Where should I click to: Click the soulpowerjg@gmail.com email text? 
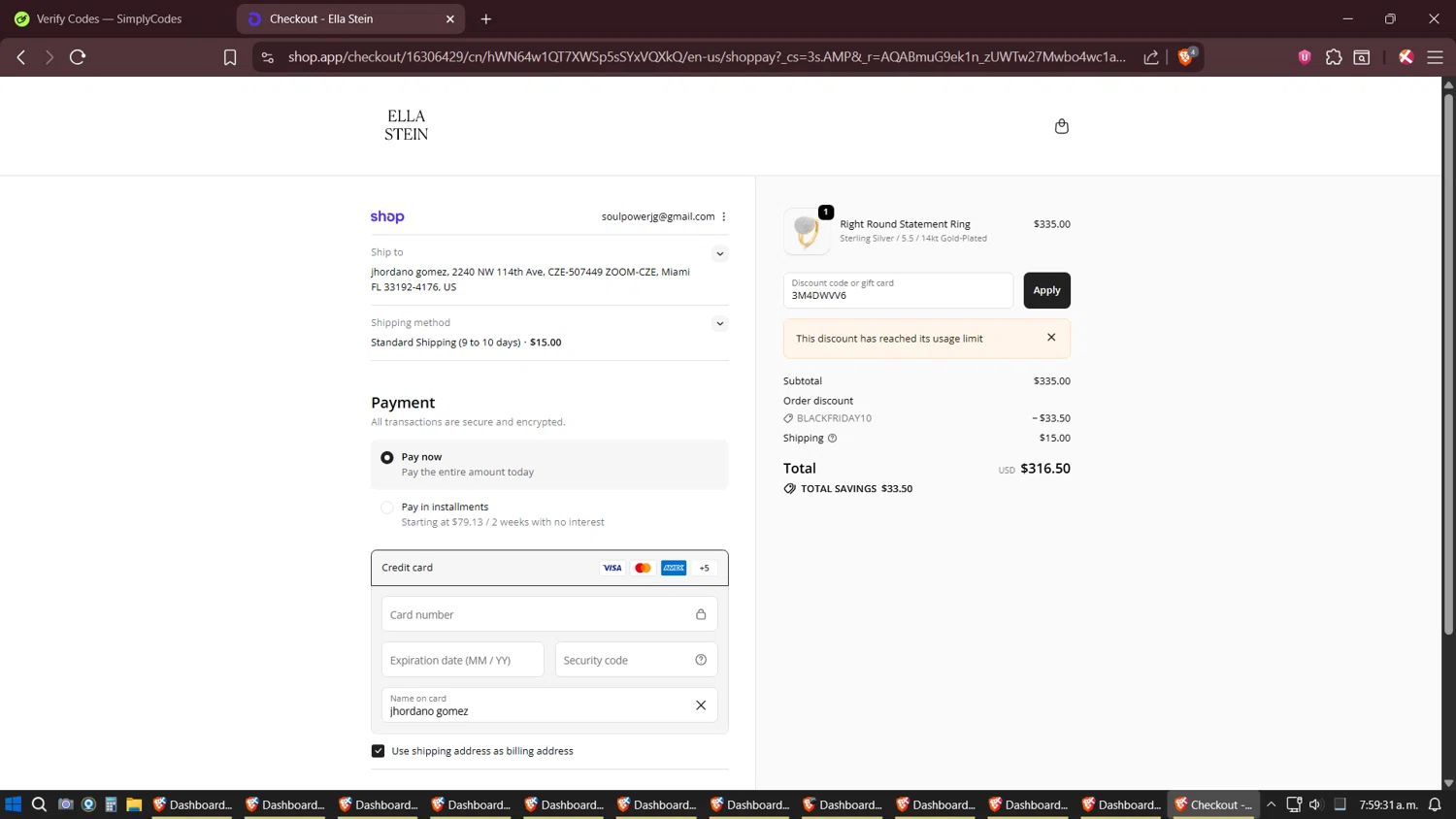[x=658, y=216]
